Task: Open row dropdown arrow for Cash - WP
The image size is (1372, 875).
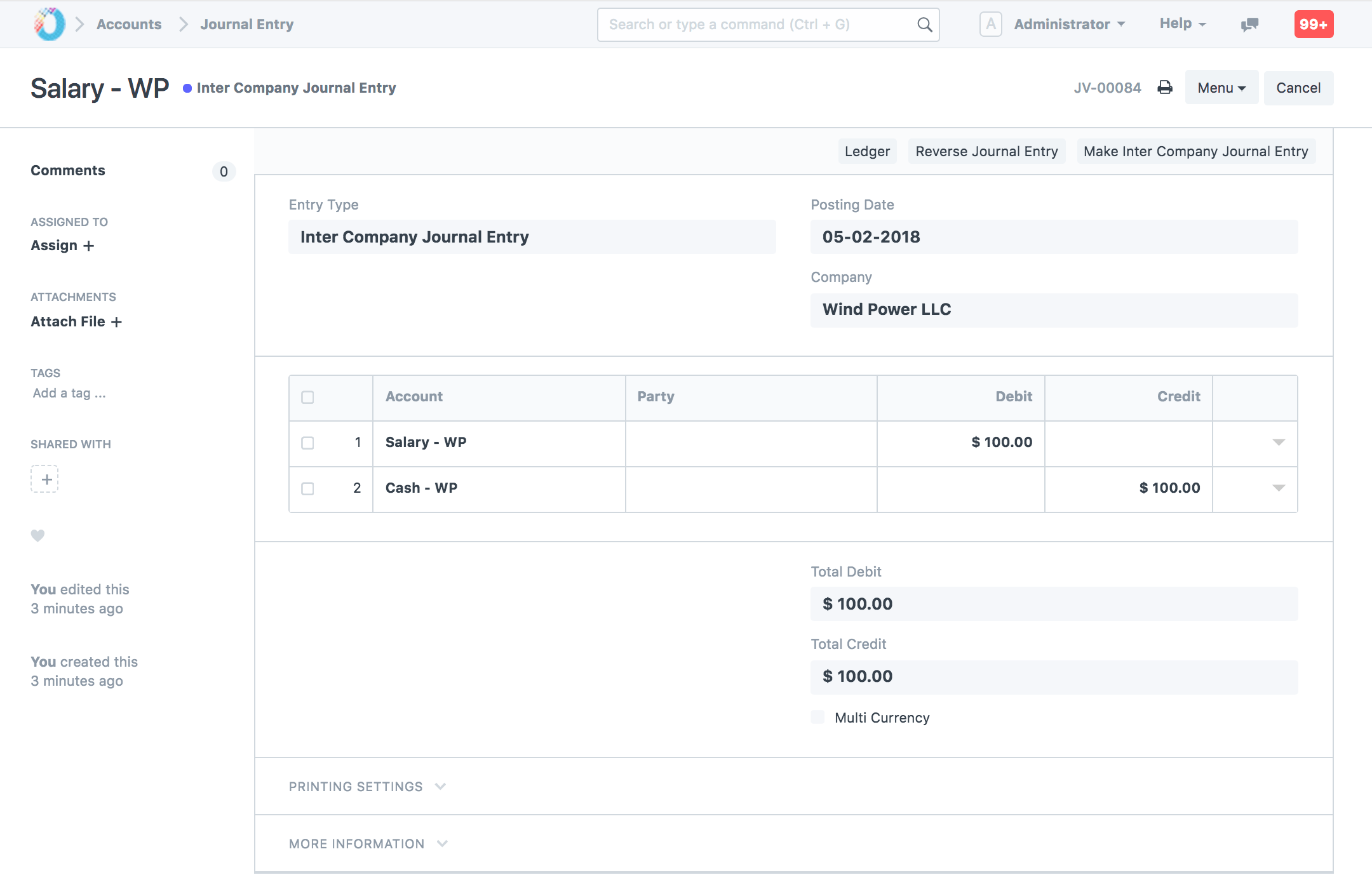Action: point(1279,488)
